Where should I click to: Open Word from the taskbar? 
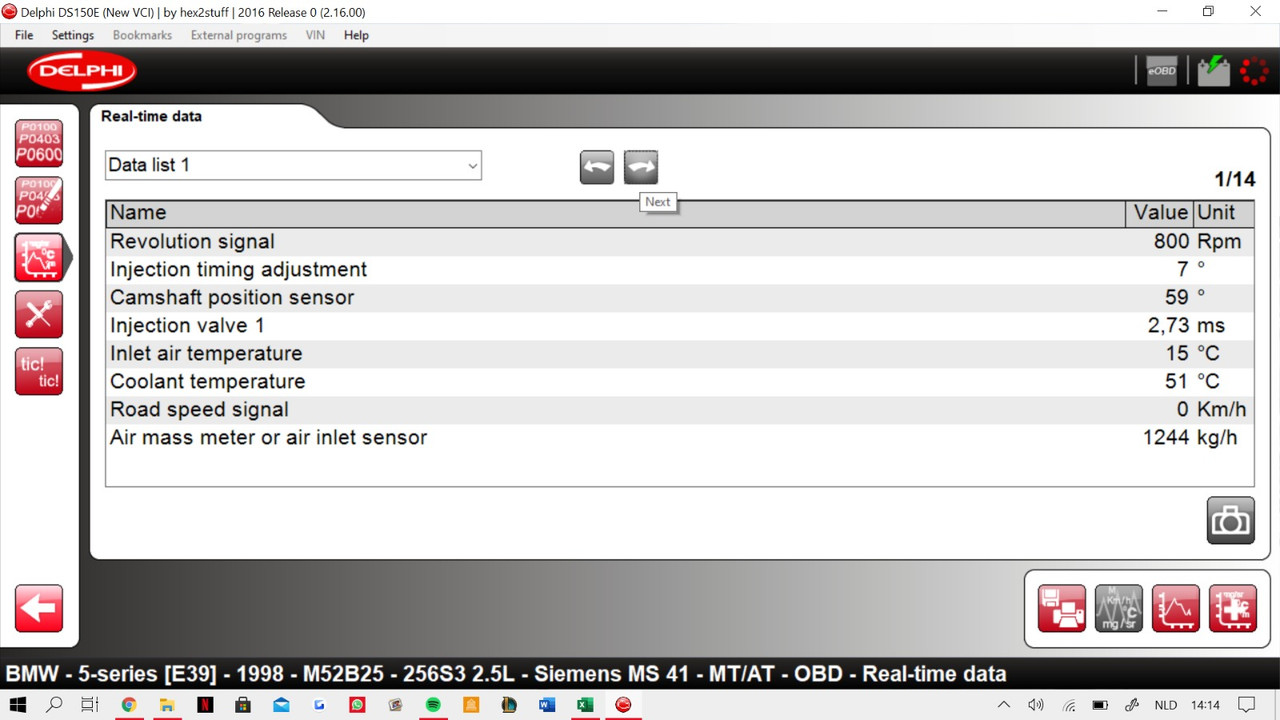coord(547,705)
